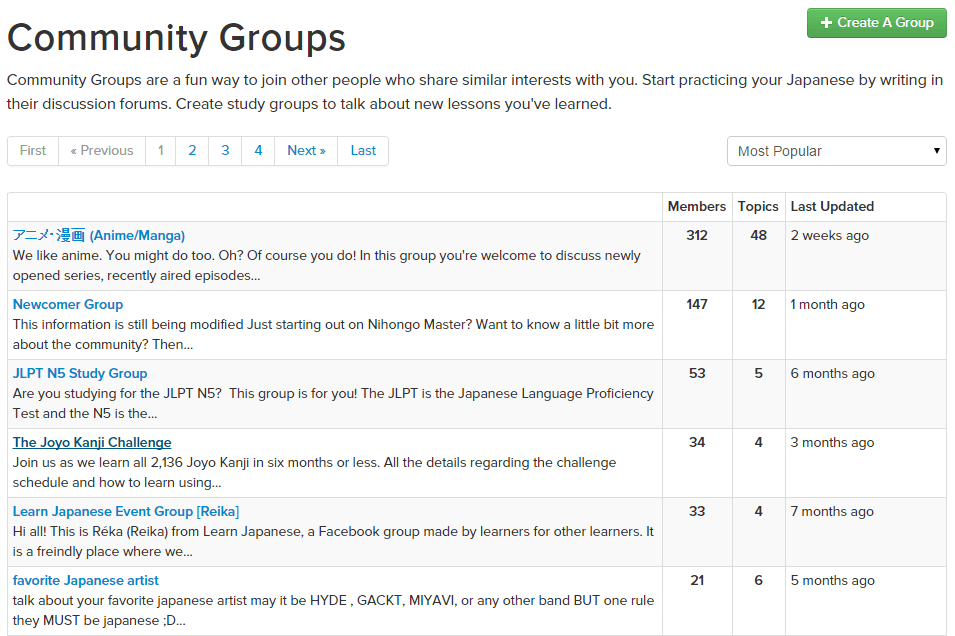Visit the JLPT N5 Study Group

[x=80, y=373]
